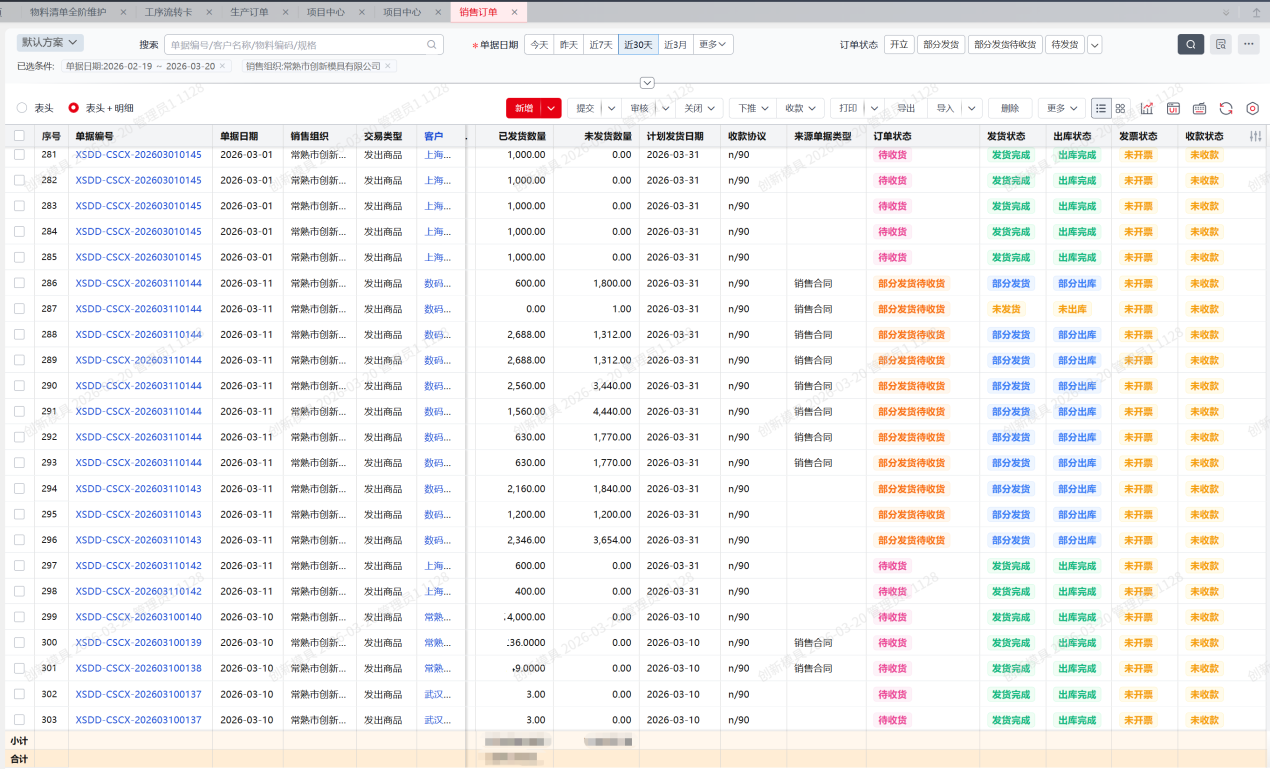
Task: Open the chart analysis icon
Action: point(1147,108)
